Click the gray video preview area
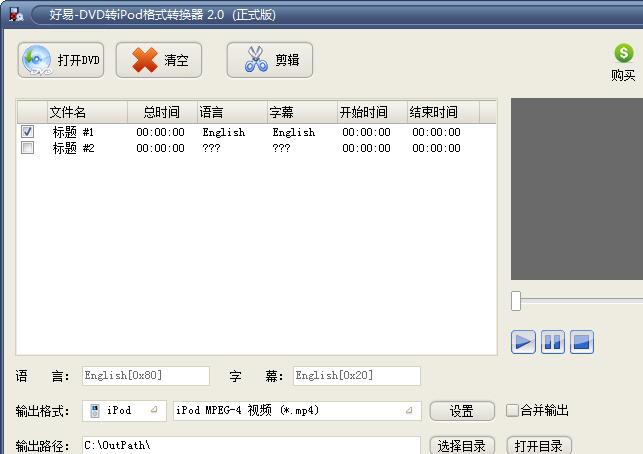This screenshot has height=454, width=643. pyautogui.click(x=577, y=189)
